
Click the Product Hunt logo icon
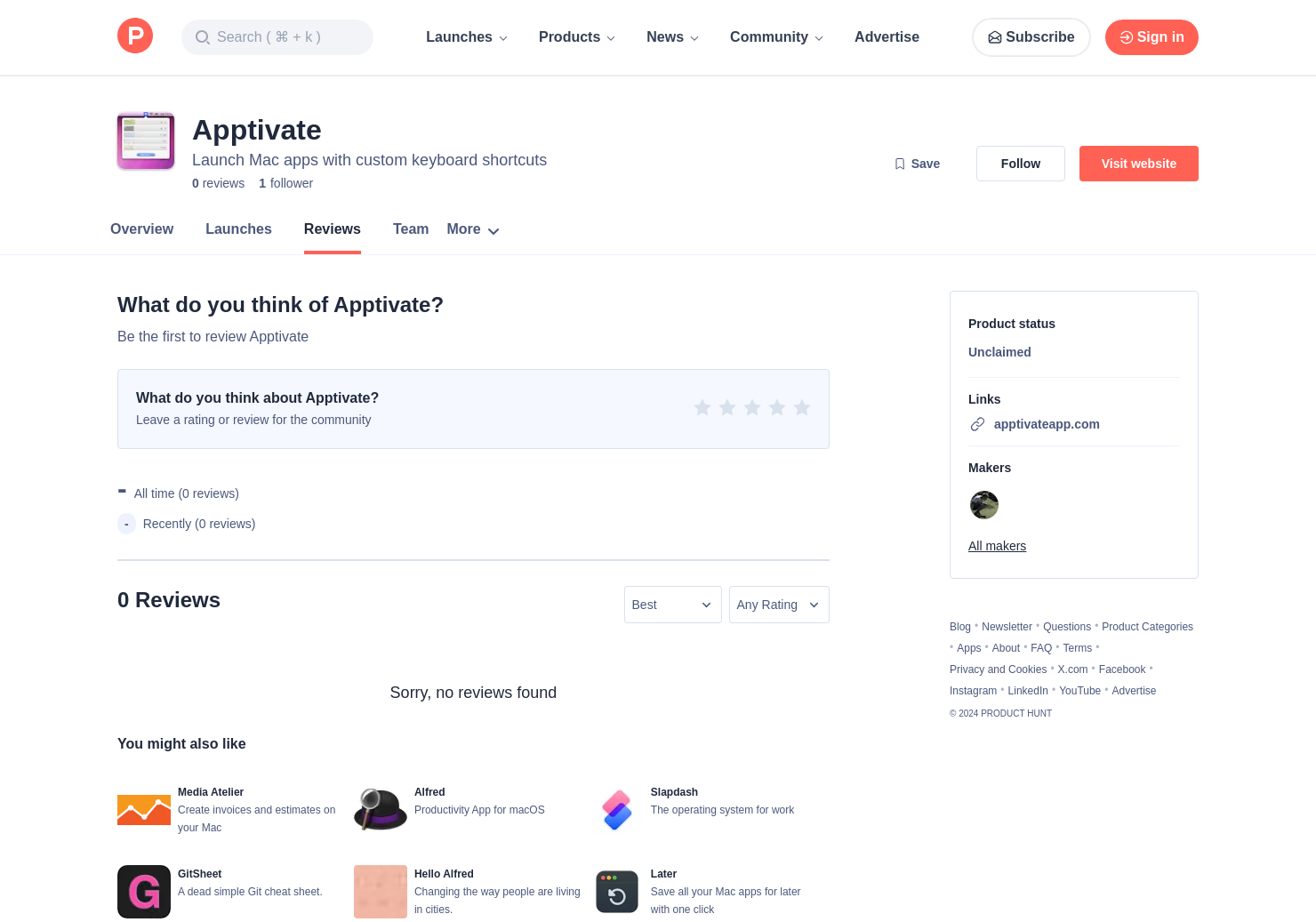pyautogui.click(x=135, y=36)
